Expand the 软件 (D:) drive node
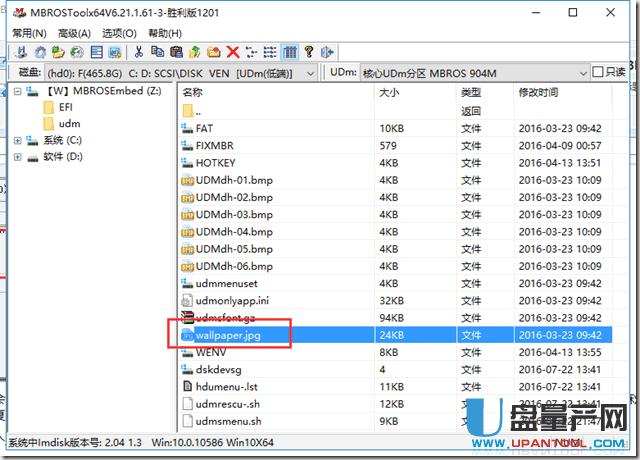The width and height of the screenshot is (640, 460). (17, 157)
